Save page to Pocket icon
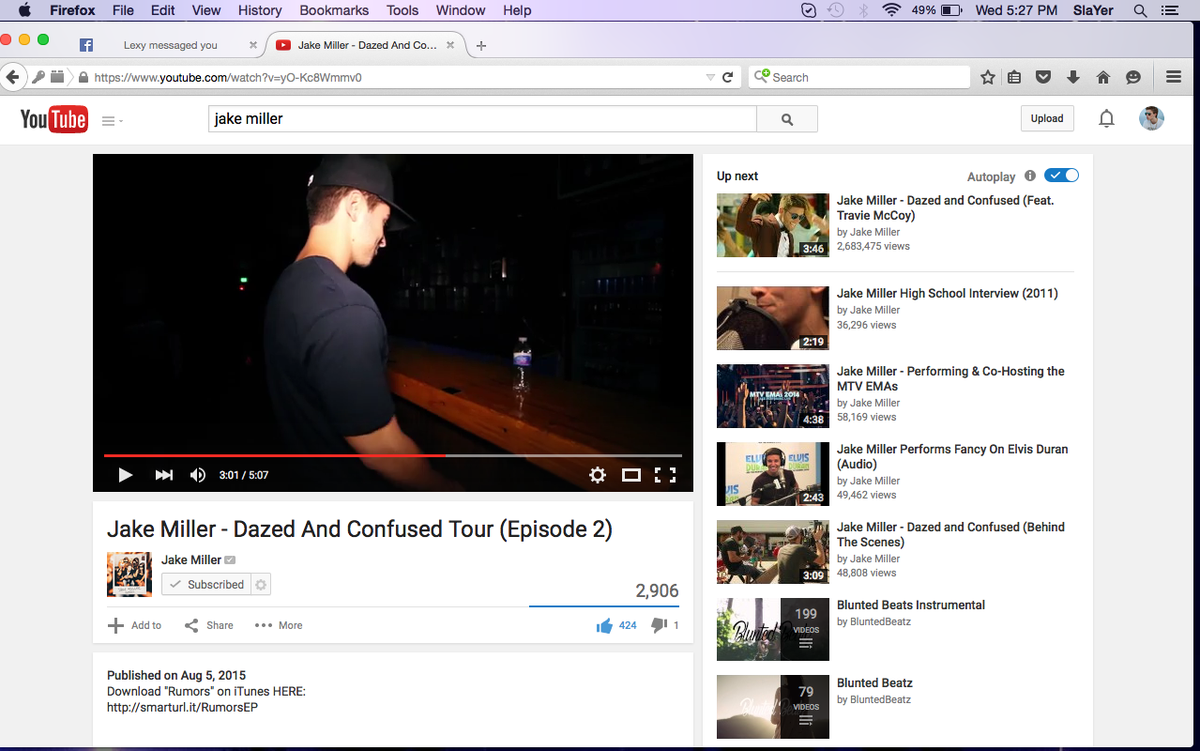This screenshot has width=1200, height=751. (1043, 77)
